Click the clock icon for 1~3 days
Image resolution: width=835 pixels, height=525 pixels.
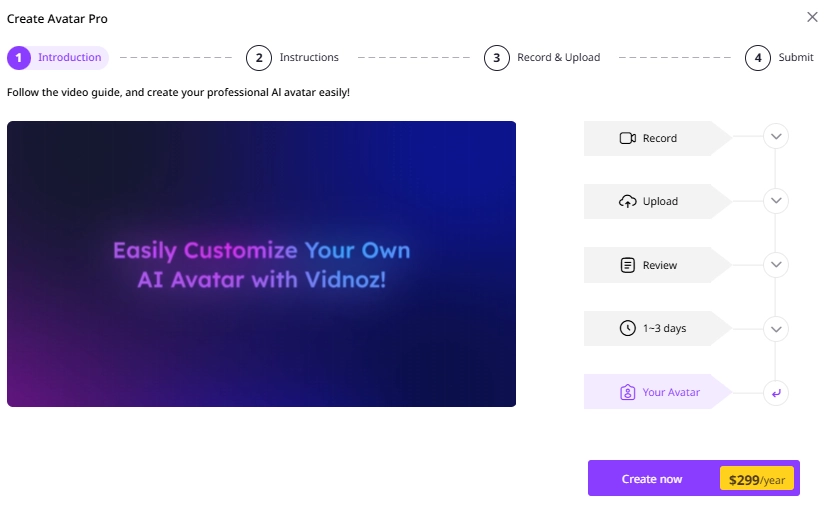click(627, 328)
